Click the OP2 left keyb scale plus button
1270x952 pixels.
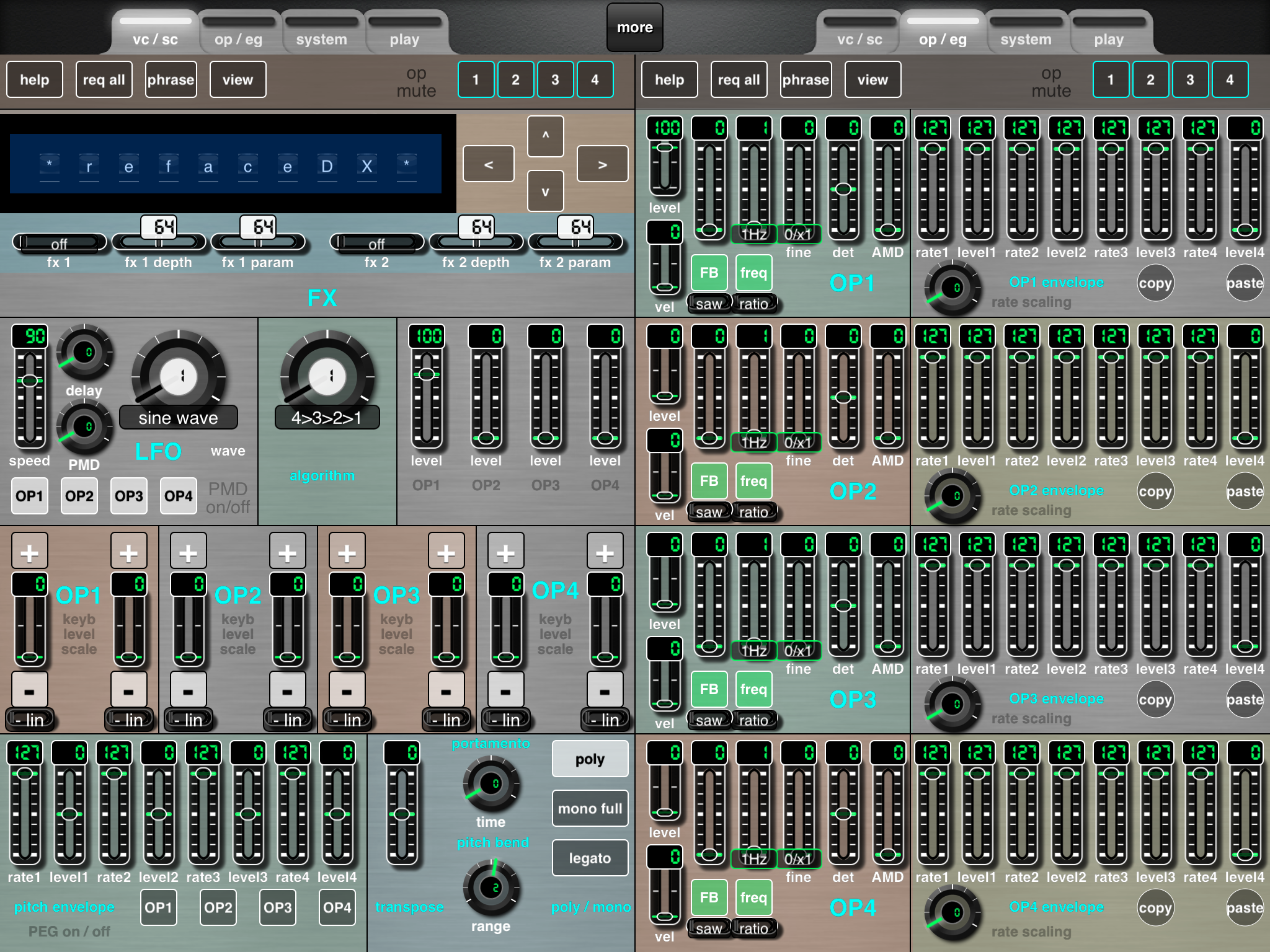(189, 551)
